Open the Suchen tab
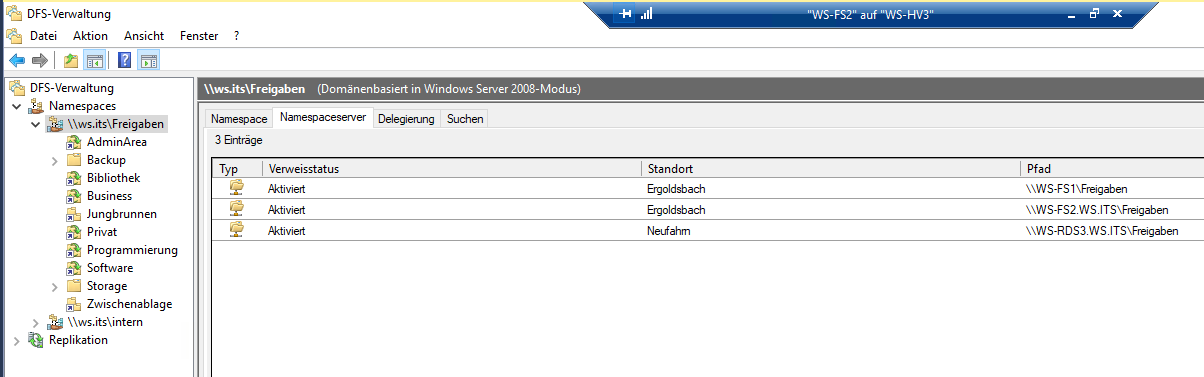 [x=465, y=119]
